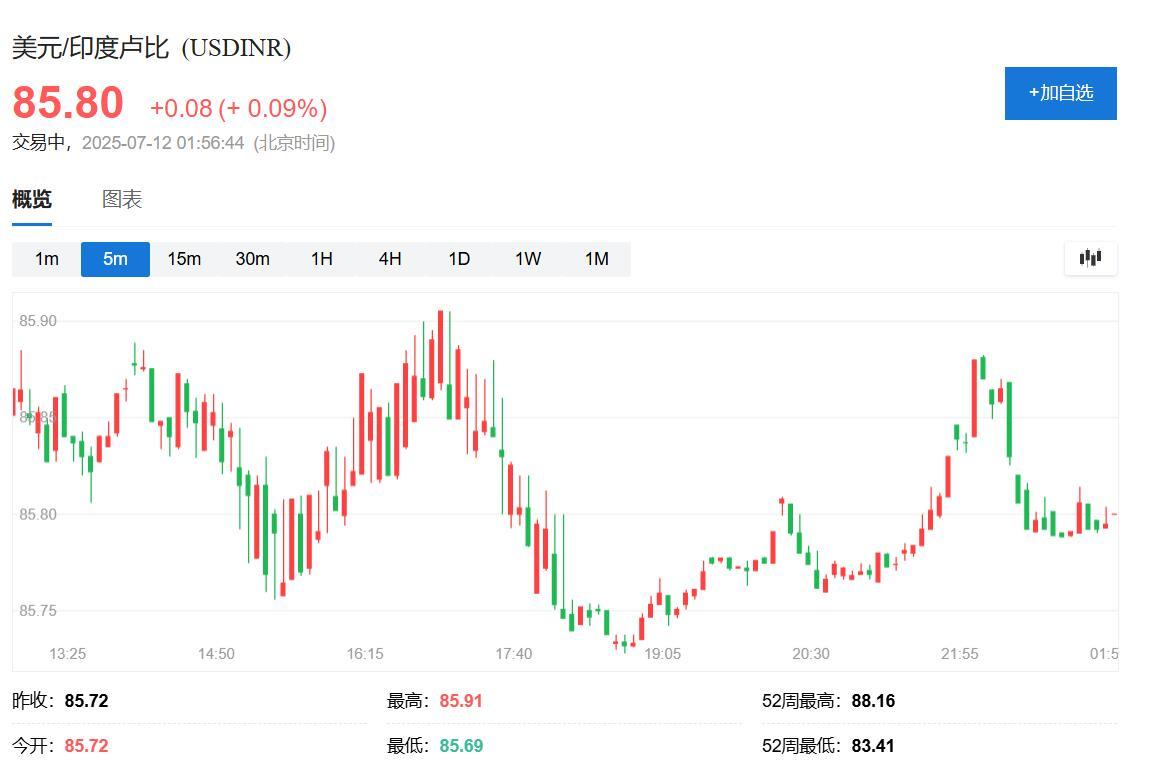The height and width of the screenshot is (764, 1153).
Task: Select the 1m timeframe
Action: 46,259
